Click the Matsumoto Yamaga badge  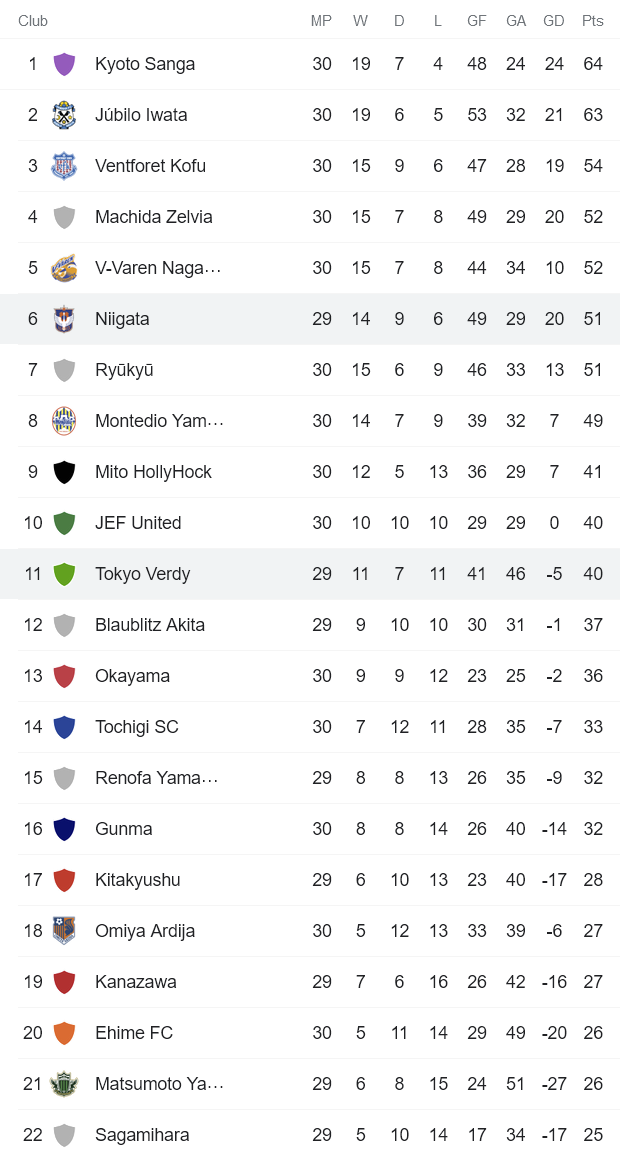(x=60, y=1083)
